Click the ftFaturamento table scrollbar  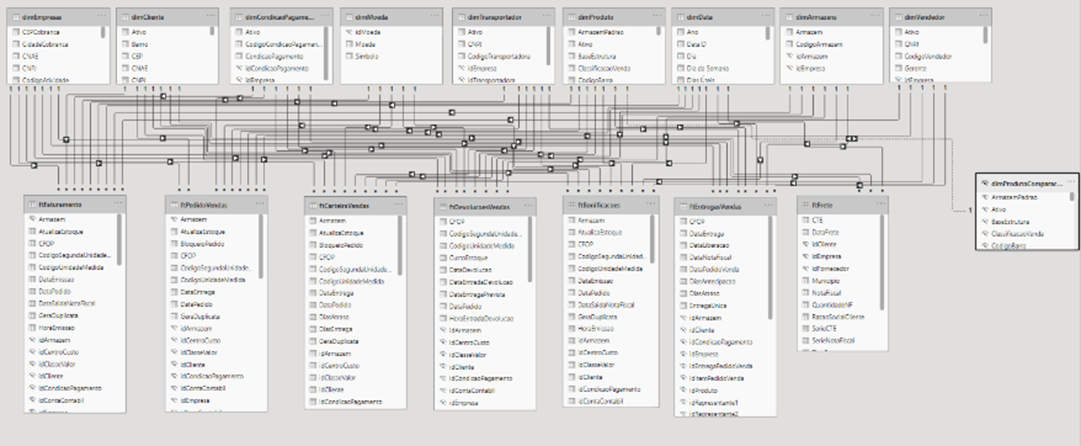[119, 240]
